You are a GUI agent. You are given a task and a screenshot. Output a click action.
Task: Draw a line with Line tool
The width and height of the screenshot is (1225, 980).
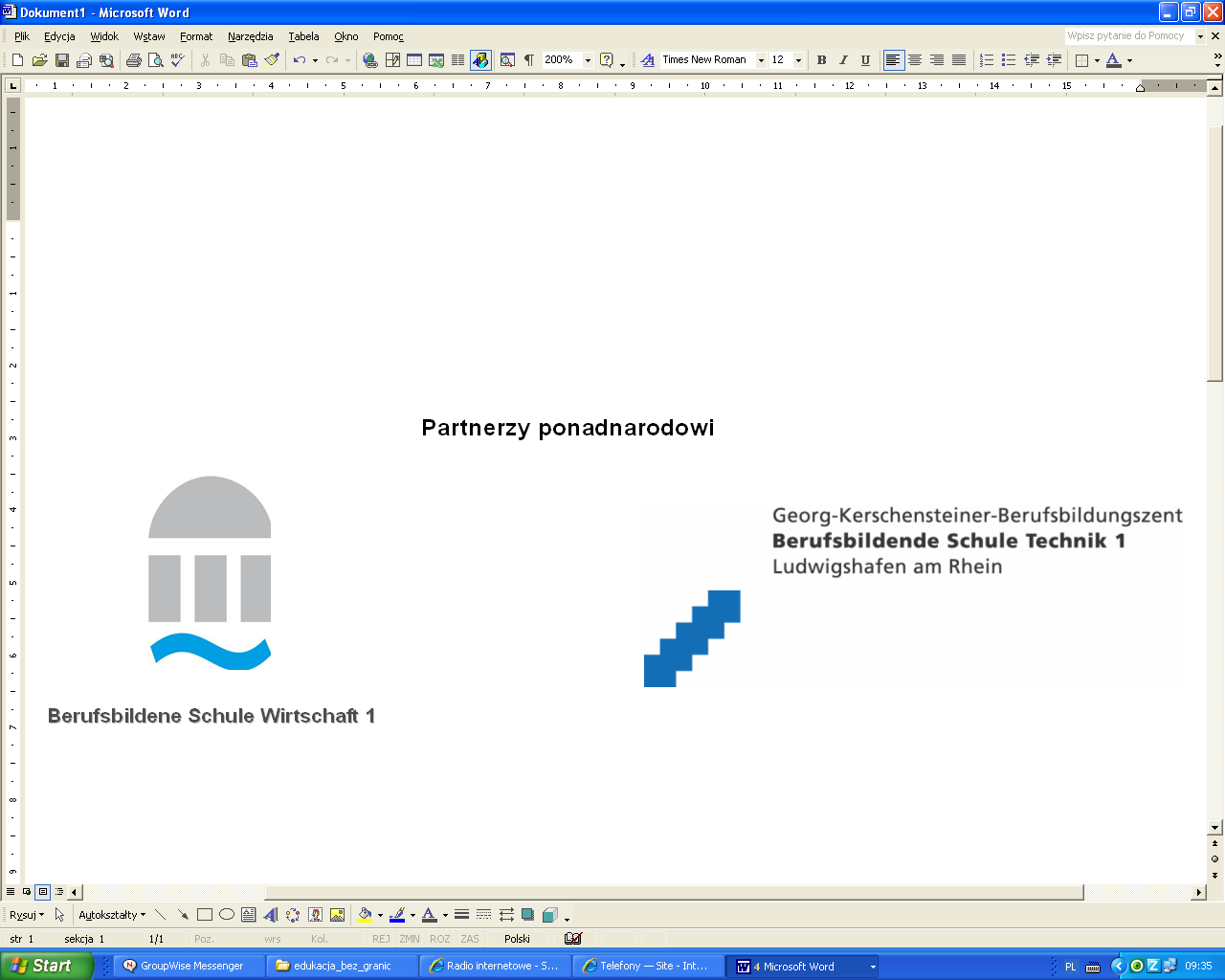[160, 915]
